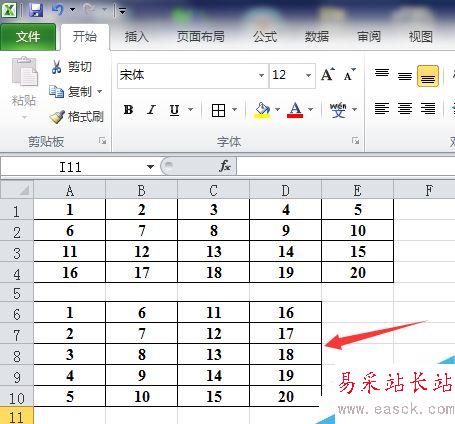Select Bottom Align icon
This screenshot has height=424, width=455.
(x=428, y=76)
